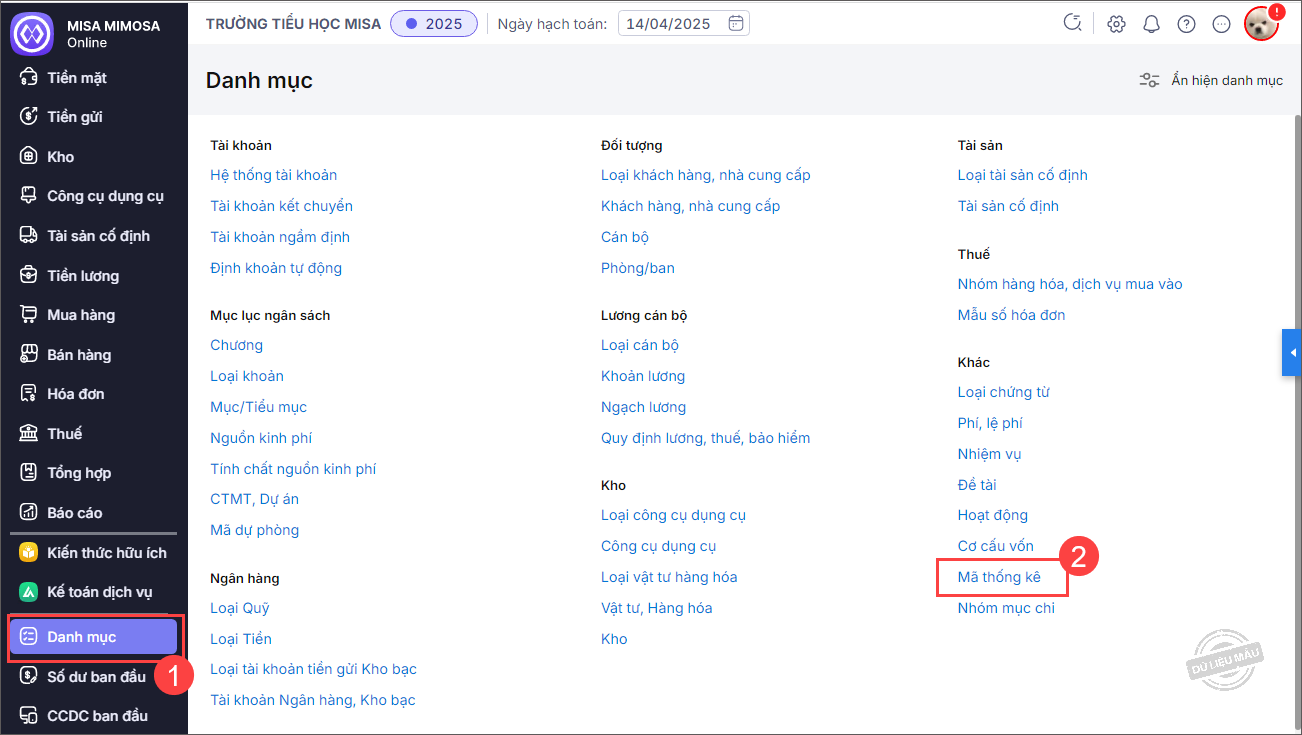This screenshot has width=1302, height=735.
Task: Open Khách hàng, nhà cung cấp link
Action: (x=690, y=206)
